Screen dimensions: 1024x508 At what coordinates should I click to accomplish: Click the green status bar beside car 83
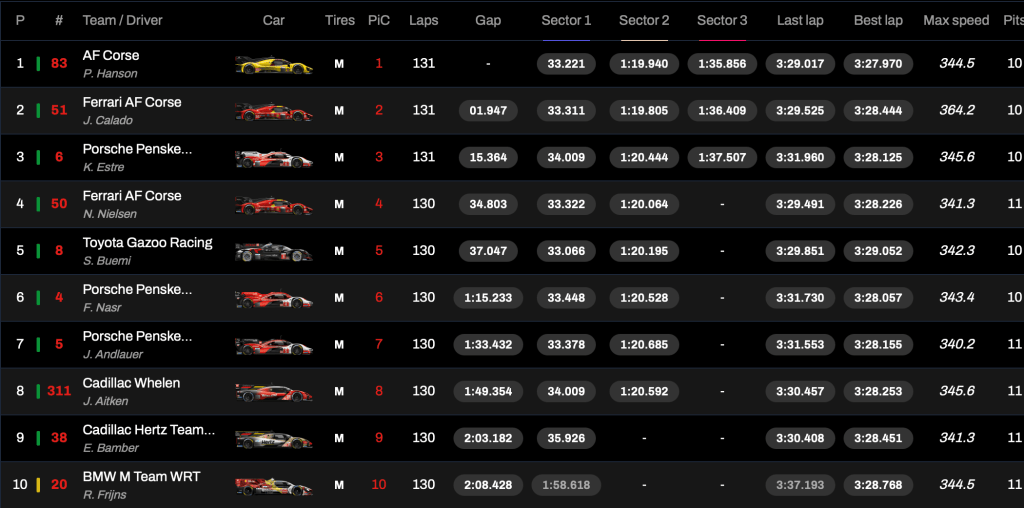coord(38,64)
